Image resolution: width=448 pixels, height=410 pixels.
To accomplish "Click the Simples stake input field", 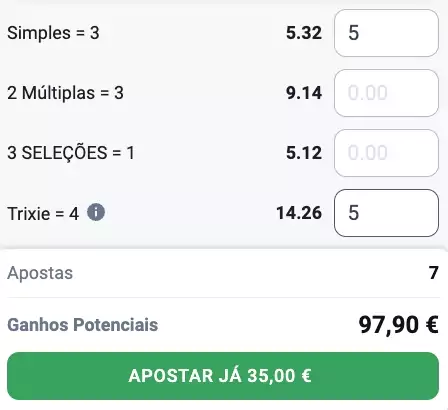I will point(386,33).
